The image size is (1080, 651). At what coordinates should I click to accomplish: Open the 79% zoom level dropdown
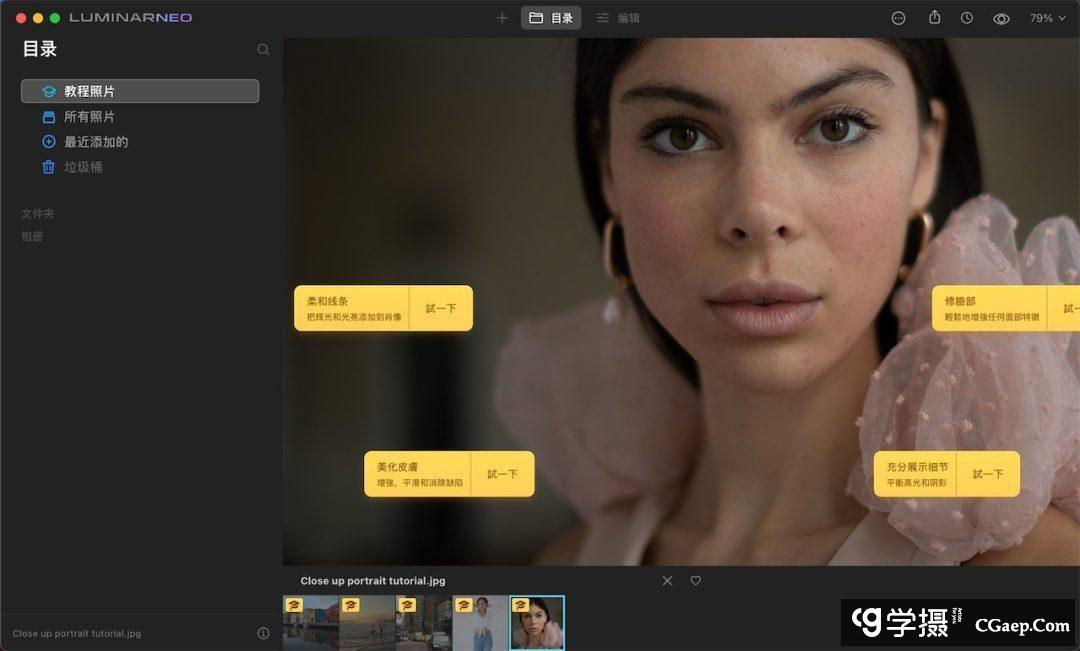1048,18
